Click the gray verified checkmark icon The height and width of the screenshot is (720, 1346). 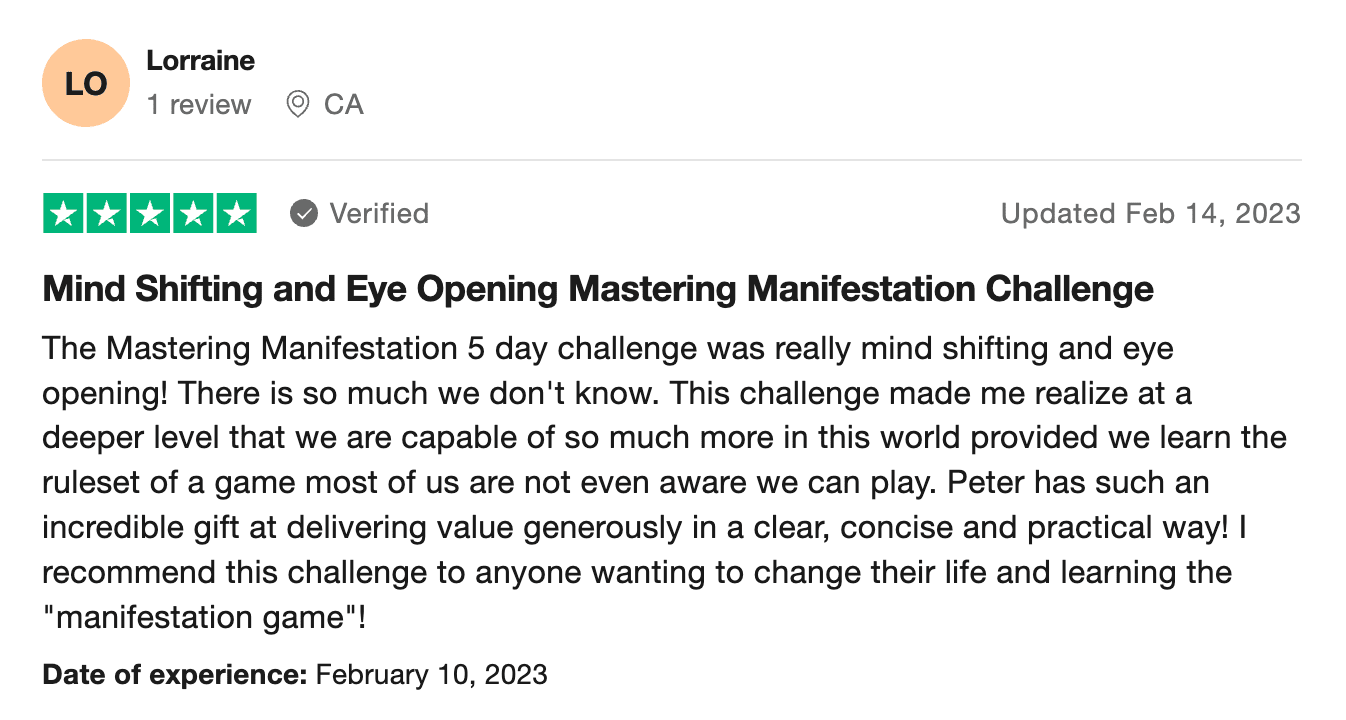click(x=304, y=213)
